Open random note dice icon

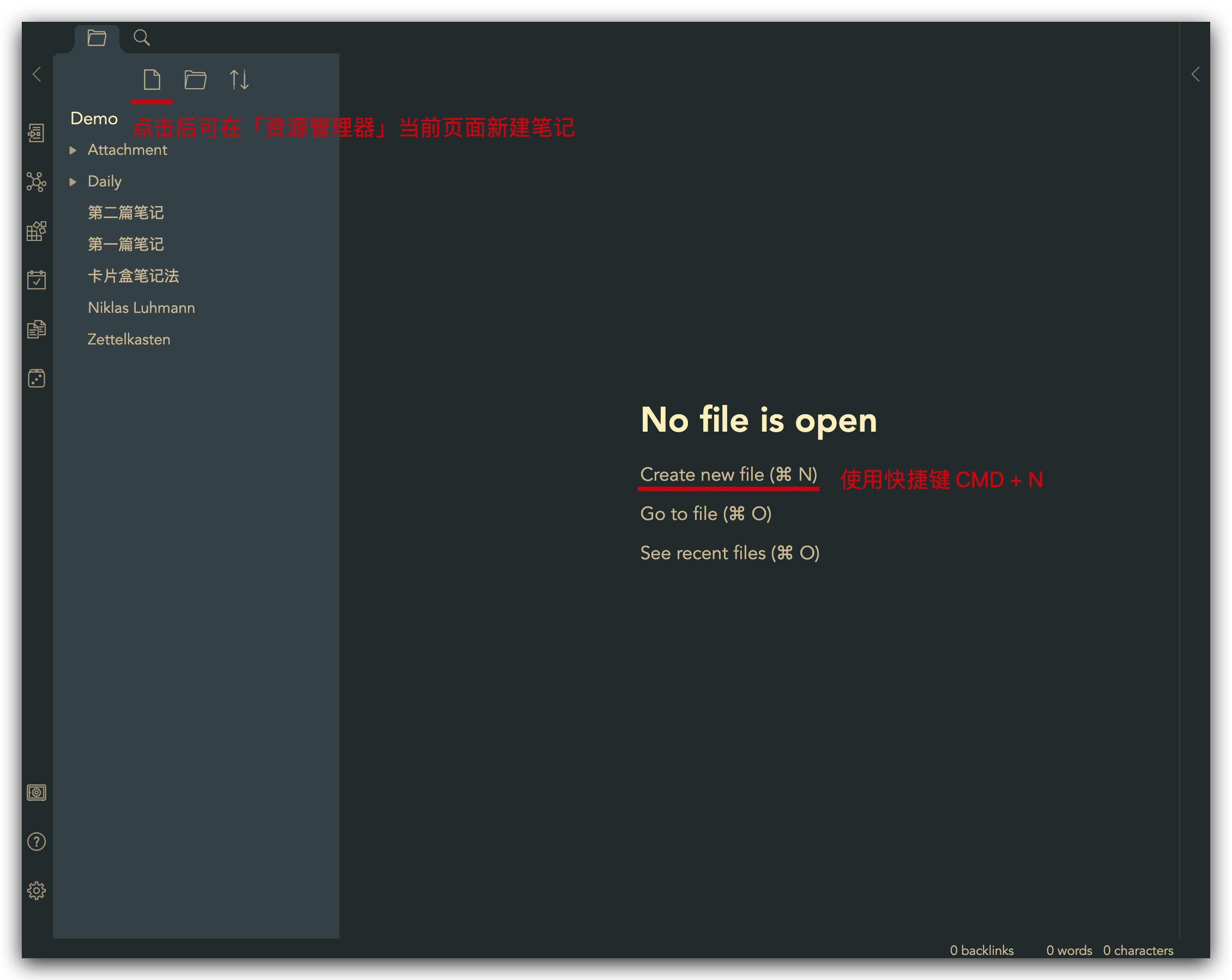pyautogui.click(x=36, y=378)
